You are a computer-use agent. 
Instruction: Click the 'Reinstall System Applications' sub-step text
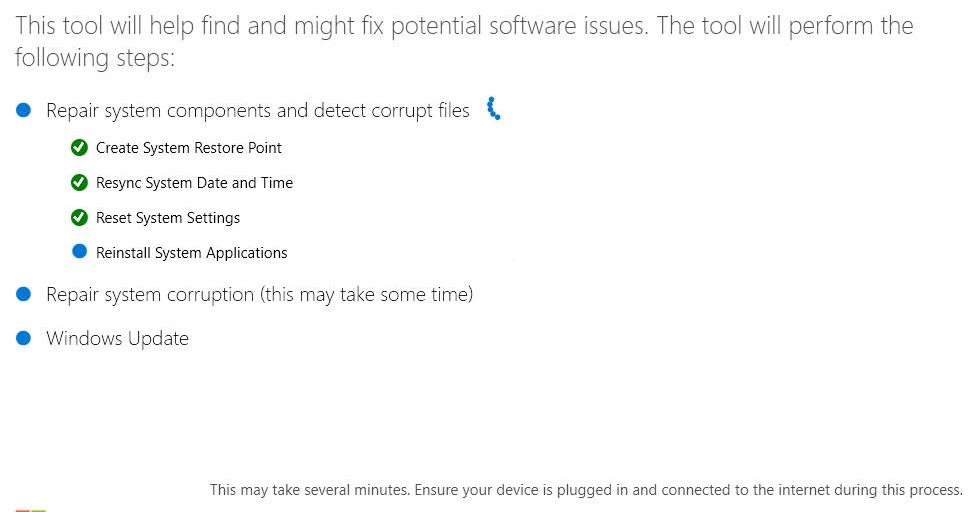[191, 253]
